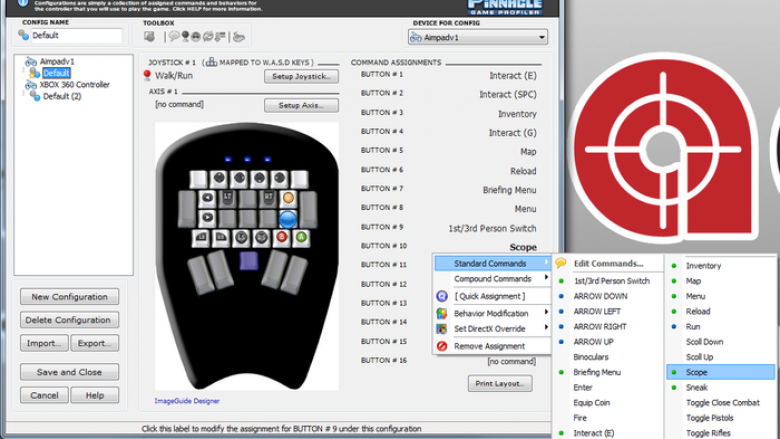Click the speech bubble icon in Toolbox
The height and width of the screenshot is (439, 780).
tap(174, 36)
